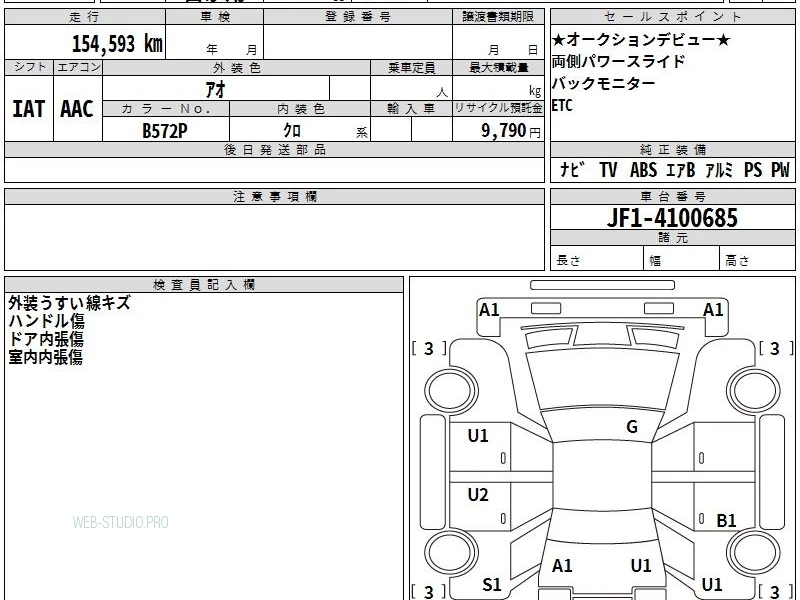Select the 走行 column header
This screenshot has width=800, height=600.
click(x=85, y=17)
